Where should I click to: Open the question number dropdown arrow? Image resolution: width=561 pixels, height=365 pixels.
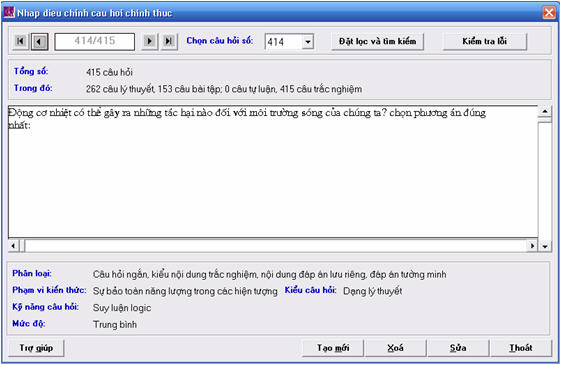tap(307, 42)
